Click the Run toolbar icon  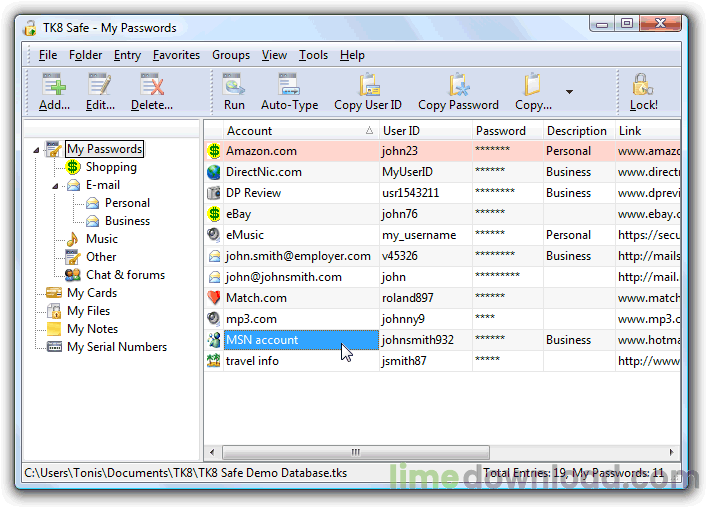pyautogui.click(x=234, y=84)
